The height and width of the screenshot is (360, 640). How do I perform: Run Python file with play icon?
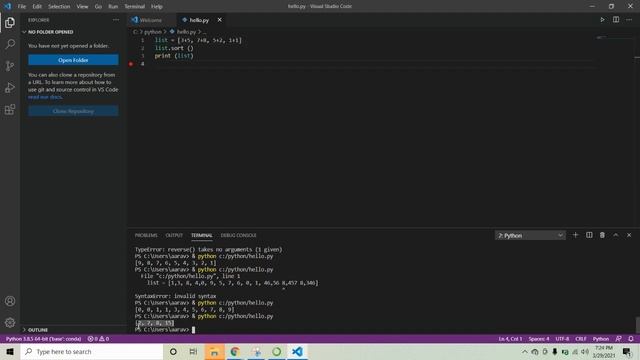click(x=602, y=20)
